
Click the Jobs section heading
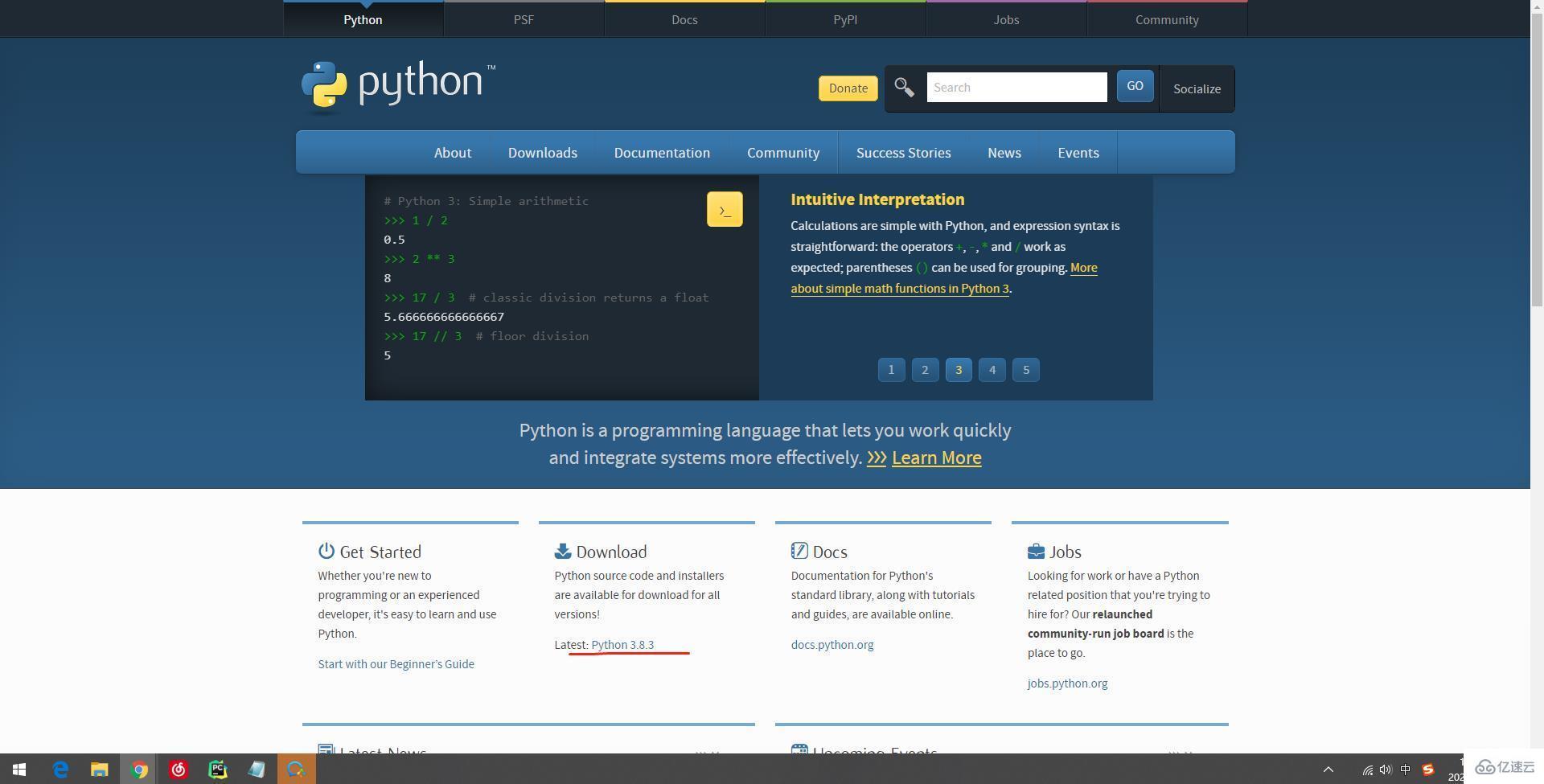tap(1065, 552)
